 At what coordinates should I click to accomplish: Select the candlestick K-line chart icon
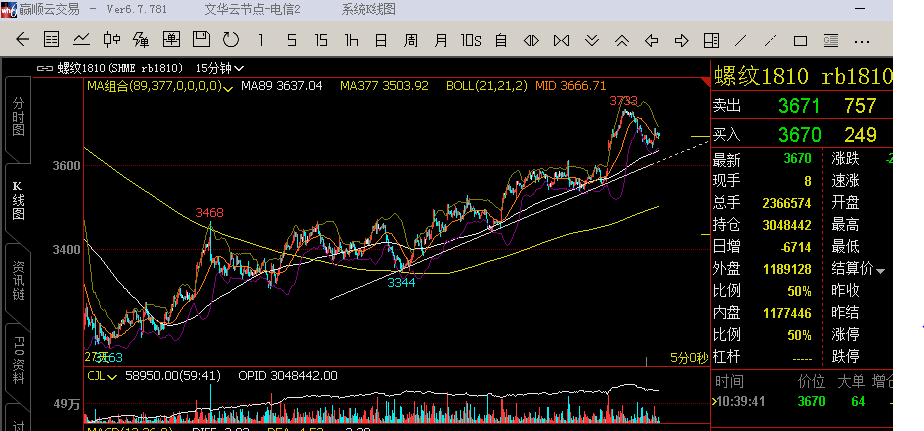[112, 40]
